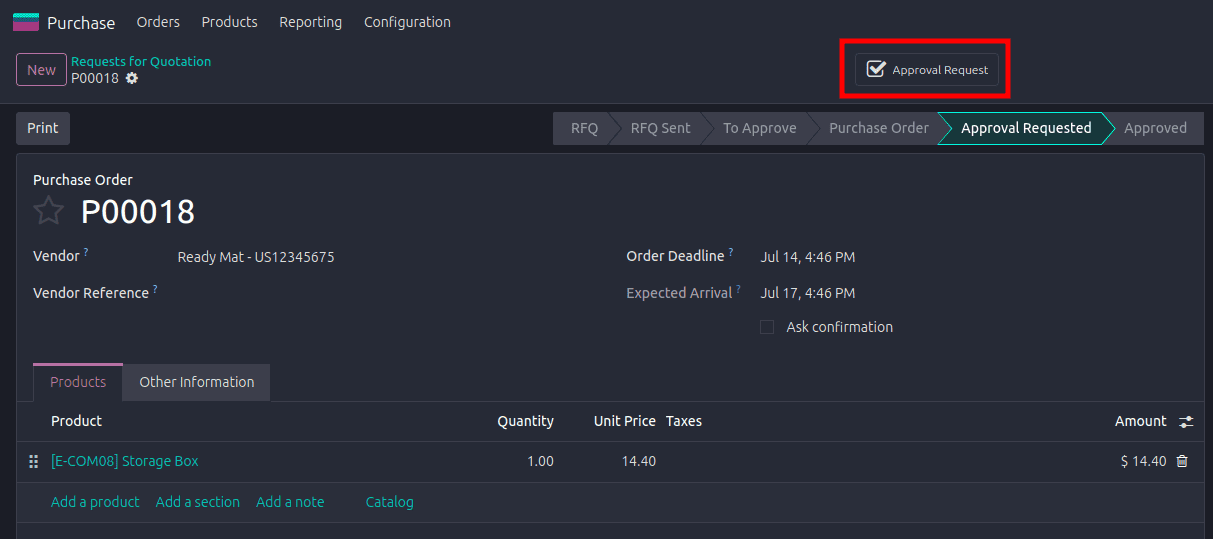Select the RFQ status stage
The image size is (1213, 539).
pyautogui.click(x=584, y=128)
